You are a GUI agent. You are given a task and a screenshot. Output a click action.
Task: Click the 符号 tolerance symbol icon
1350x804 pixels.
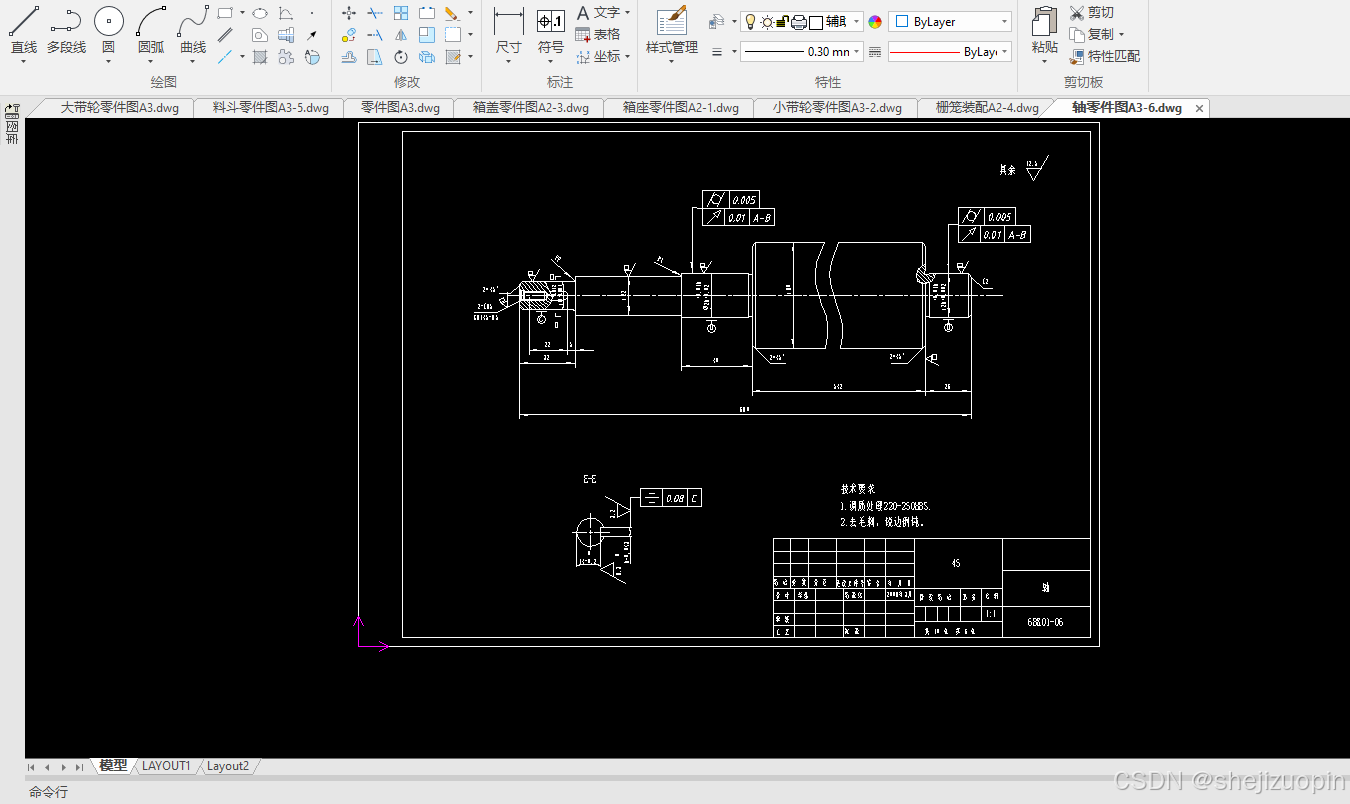pos(551,32)
